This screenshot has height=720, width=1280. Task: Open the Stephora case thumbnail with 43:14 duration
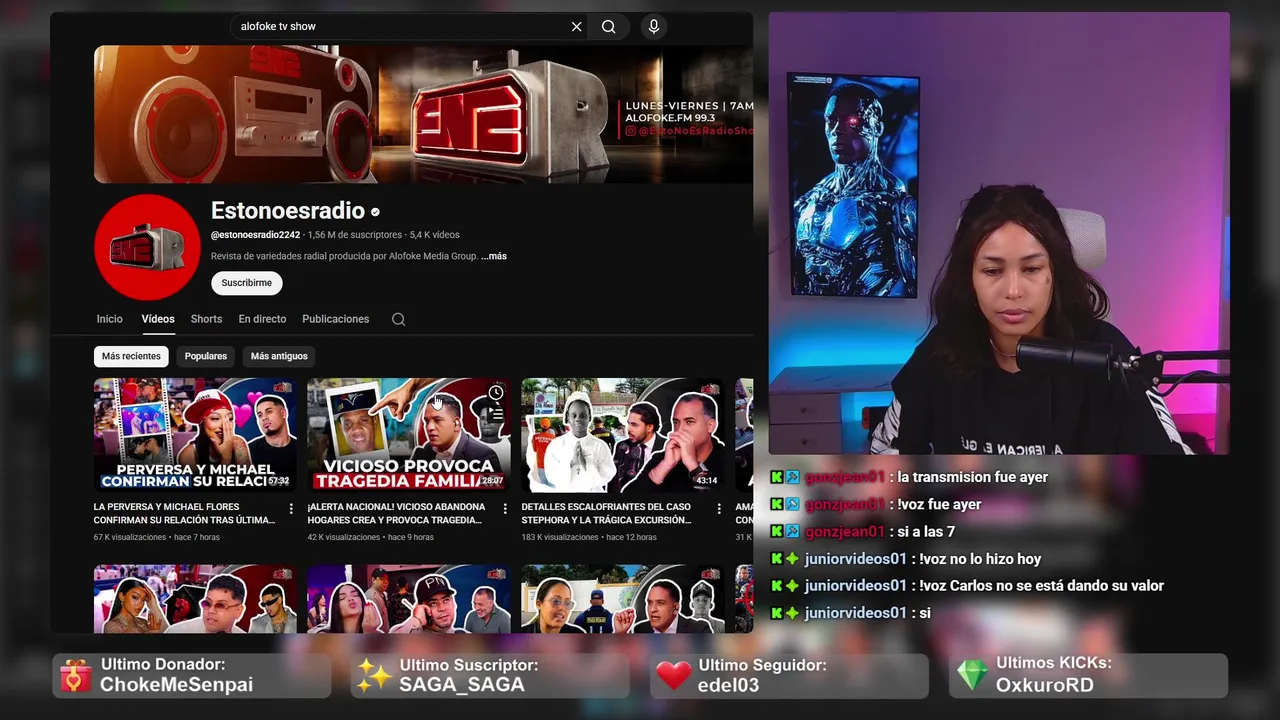(x=622, y=435)
